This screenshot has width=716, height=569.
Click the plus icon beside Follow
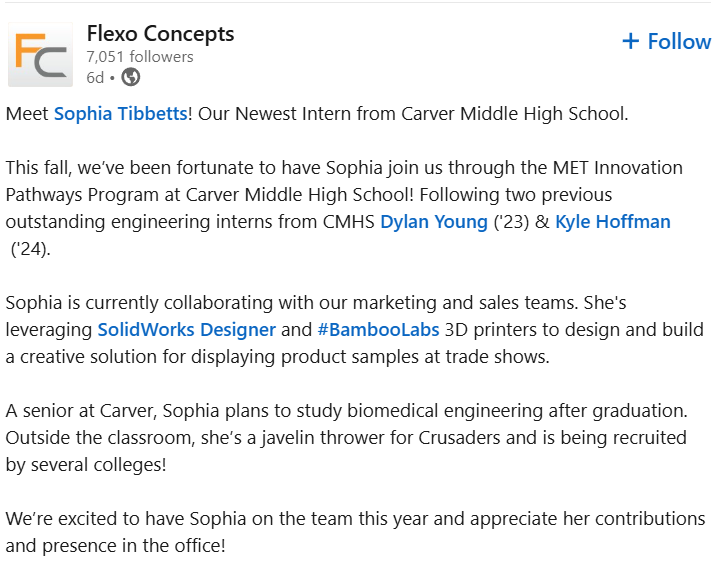[x=630, y=41]
